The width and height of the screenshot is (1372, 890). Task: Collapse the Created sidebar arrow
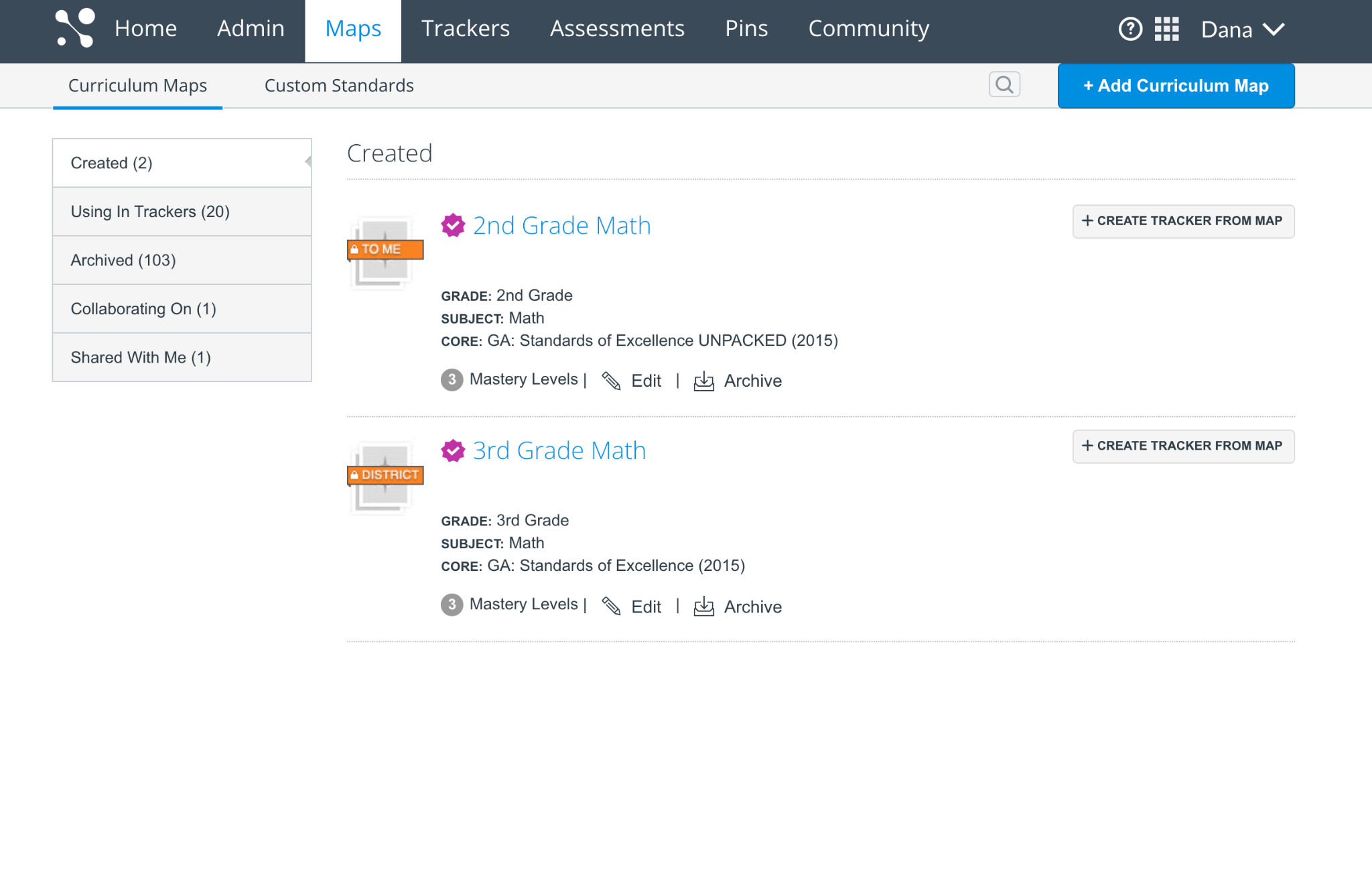click(x=307, y=162)
